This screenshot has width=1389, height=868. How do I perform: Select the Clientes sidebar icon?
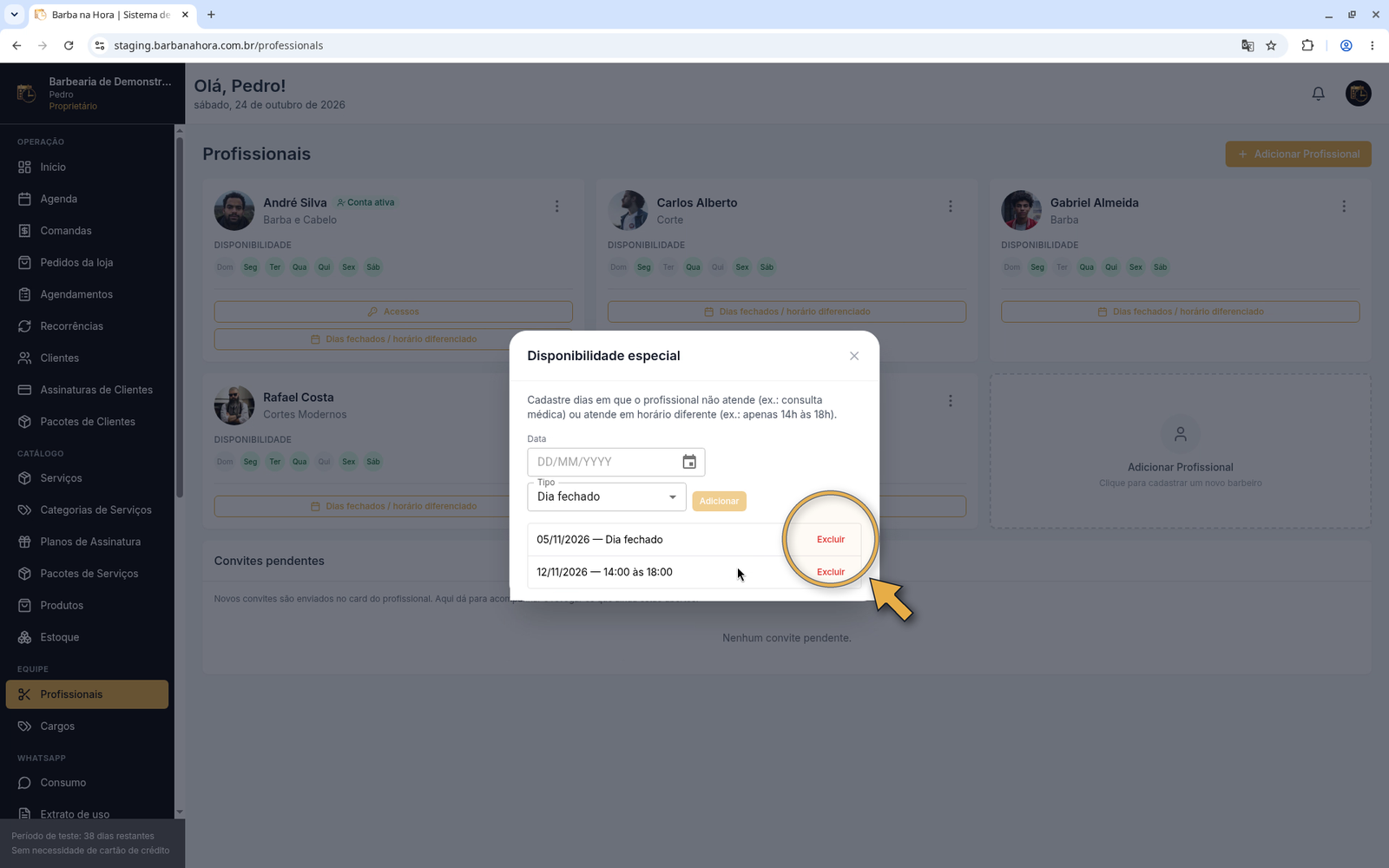(24, 358)
